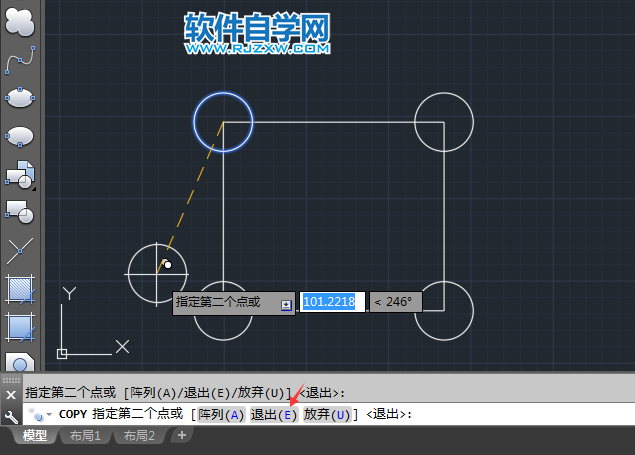Click the angle field showing 246°
This screenshot has width=635, height=455.
(396, 302)
